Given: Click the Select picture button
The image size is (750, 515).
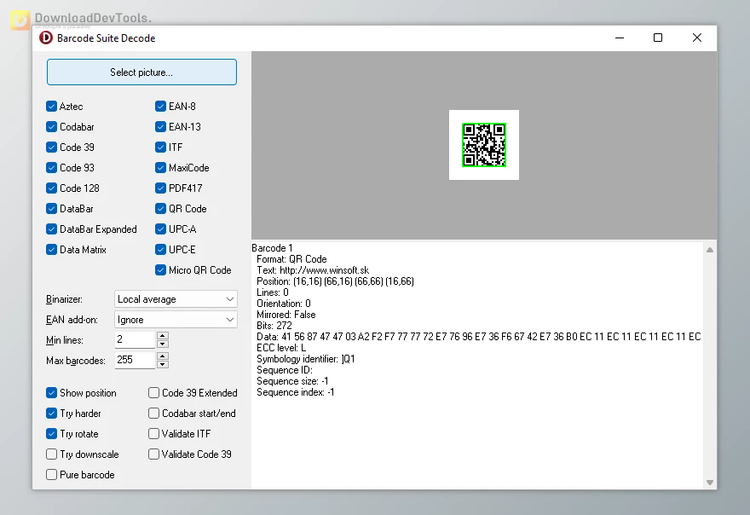Looking at the screenshot, I should (x=142, y=72).
